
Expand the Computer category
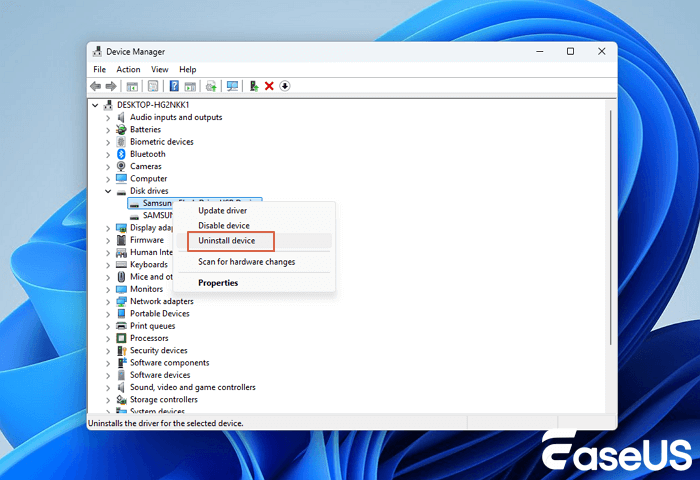(108, 179)
